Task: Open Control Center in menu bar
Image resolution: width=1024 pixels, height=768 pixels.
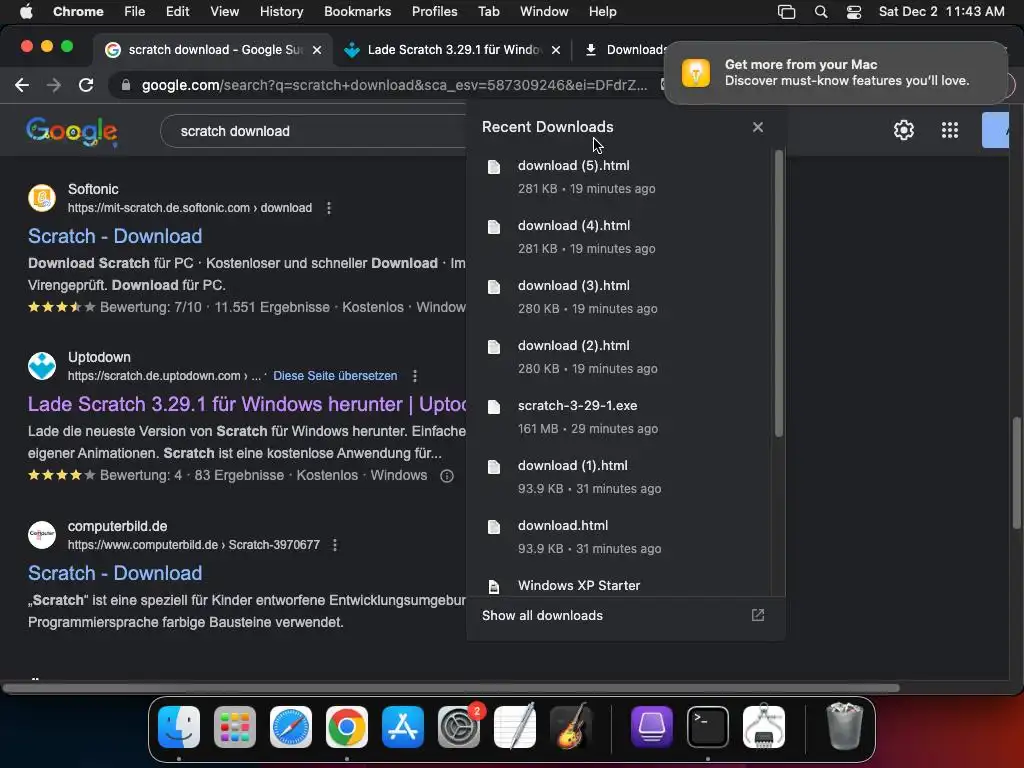Action: 854,12
